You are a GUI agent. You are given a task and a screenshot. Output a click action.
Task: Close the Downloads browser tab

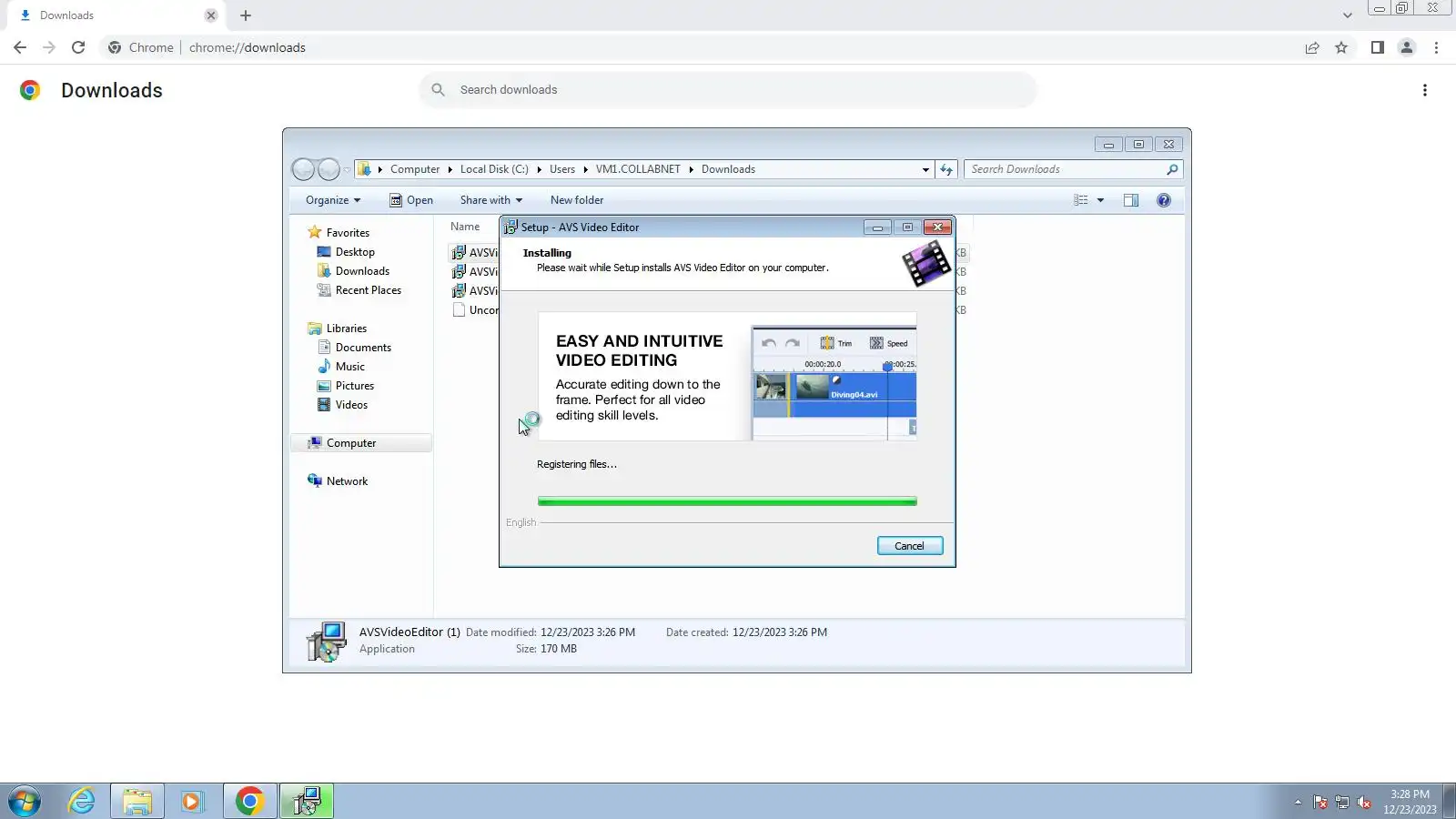pos(211,15)
